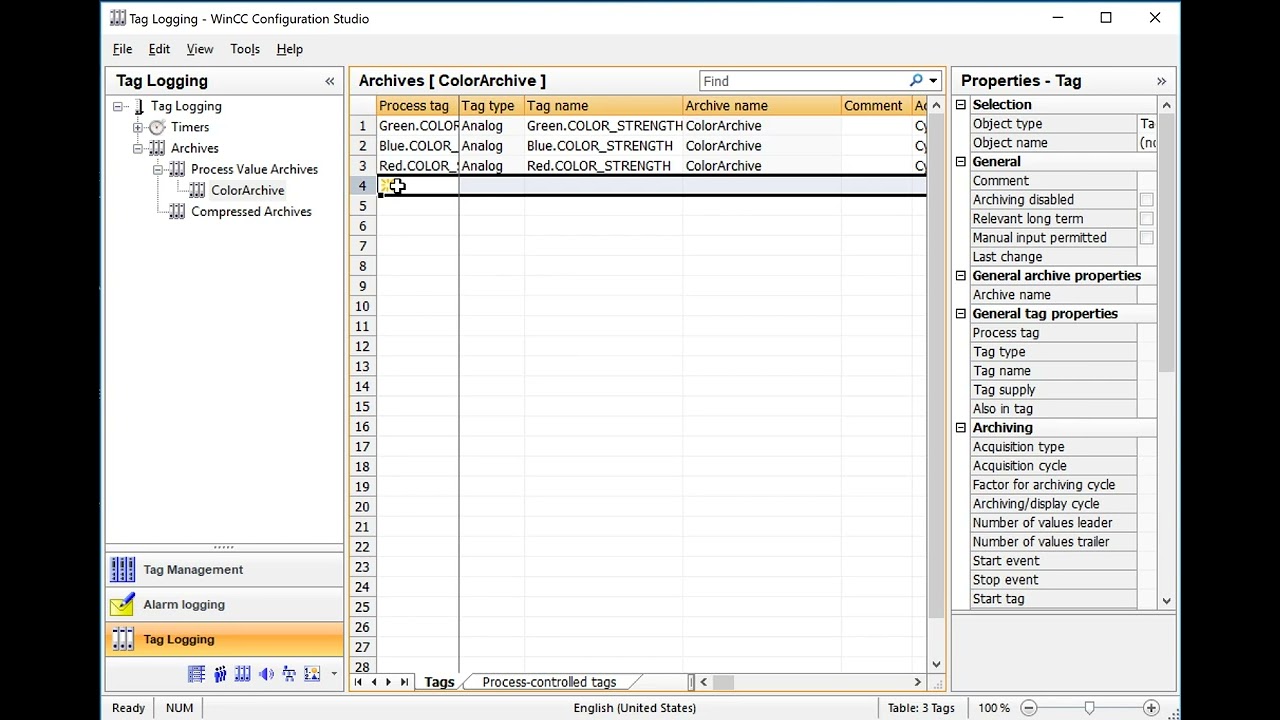Open the Text Distributor shortcut icon
1280x720 pixels.
(289, 674)
